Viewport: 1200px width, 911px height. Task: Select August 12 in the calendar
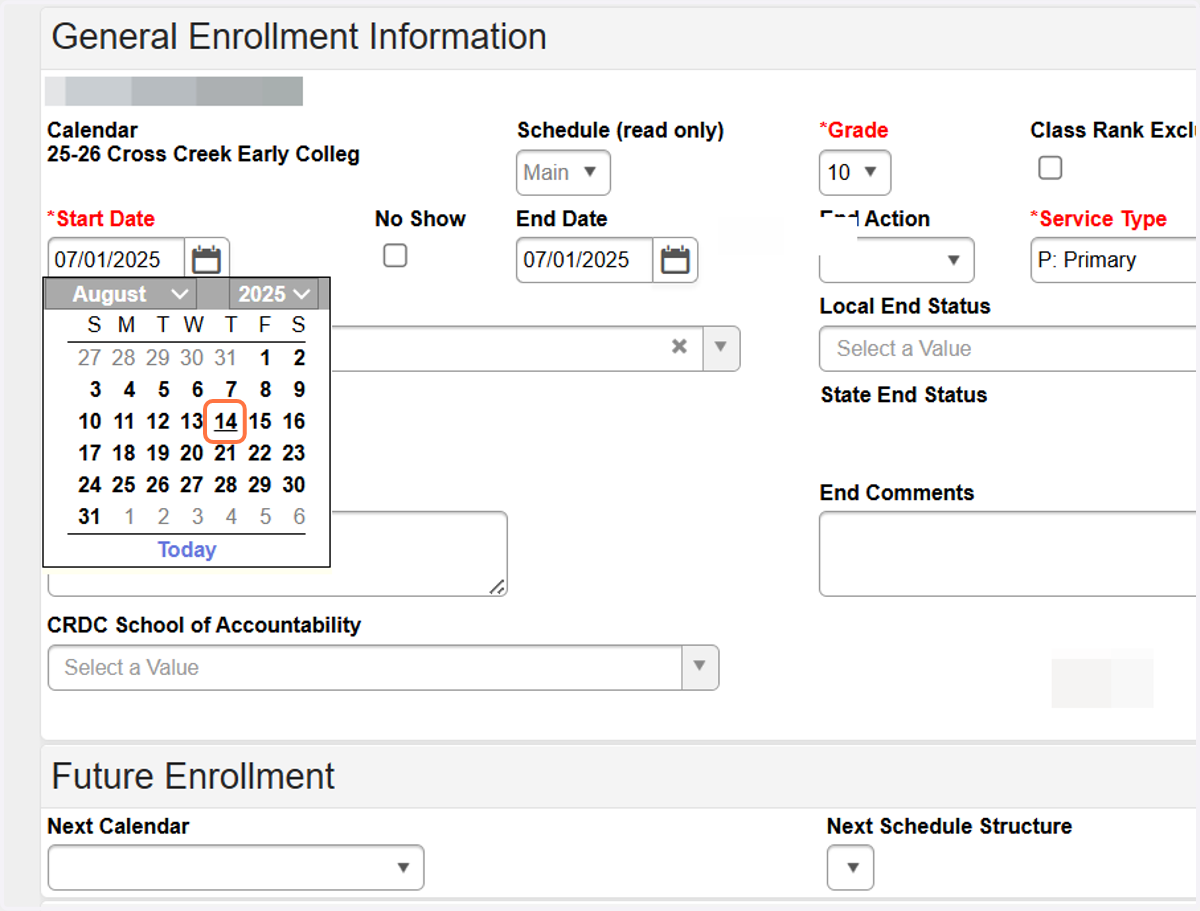(158, 421)
